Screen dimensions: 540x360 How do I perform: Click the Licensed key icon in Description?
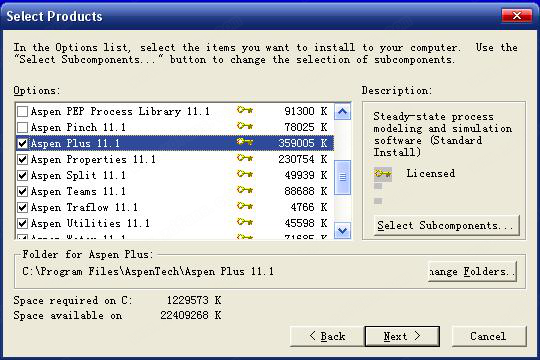pos(383,174)
